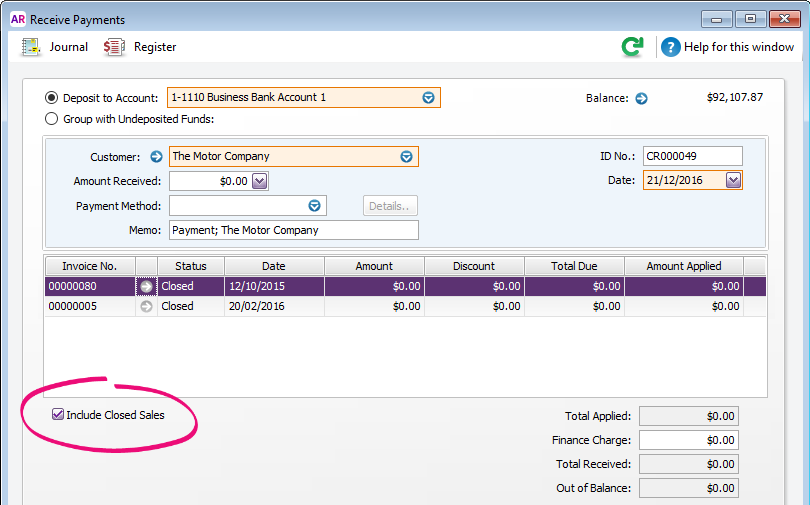The image size is (810, 505).
Task: Open the Payment Method dropdown
Action: point(314,206)
